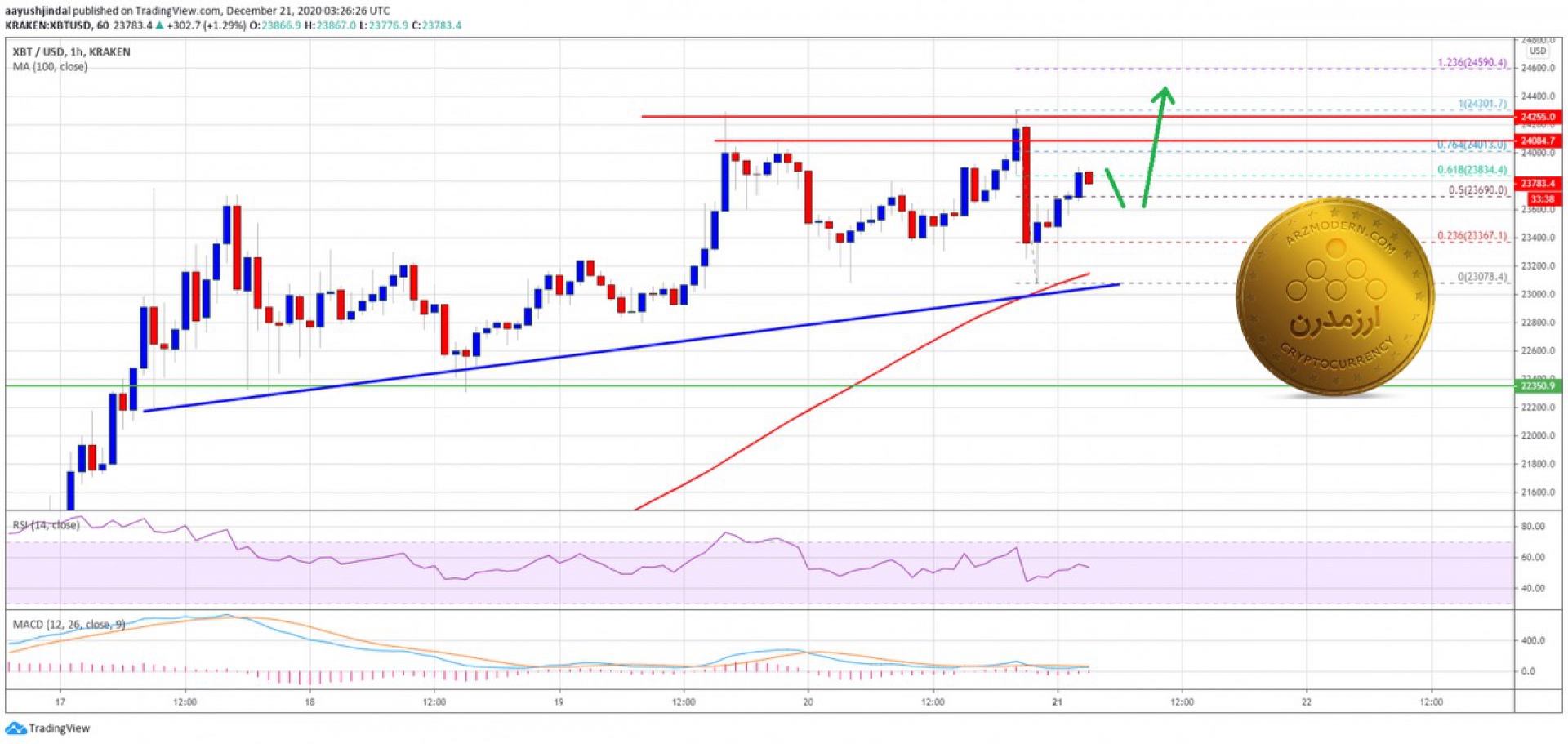Open the USD currency label on price axis
This screenshot has width=1568, height=744.
[x=1538, y=51]
